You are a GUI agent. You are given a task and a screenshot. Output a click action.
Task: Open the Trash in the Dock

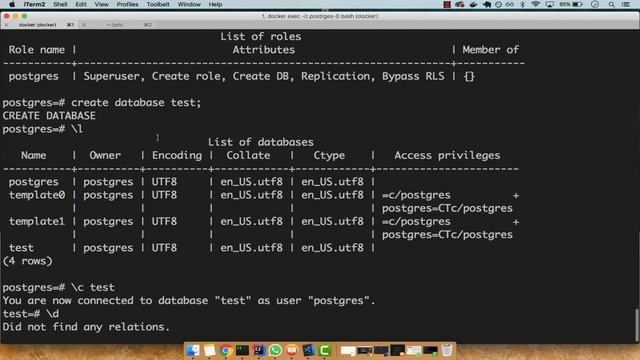pyautogui.click(x=447, y=350)
